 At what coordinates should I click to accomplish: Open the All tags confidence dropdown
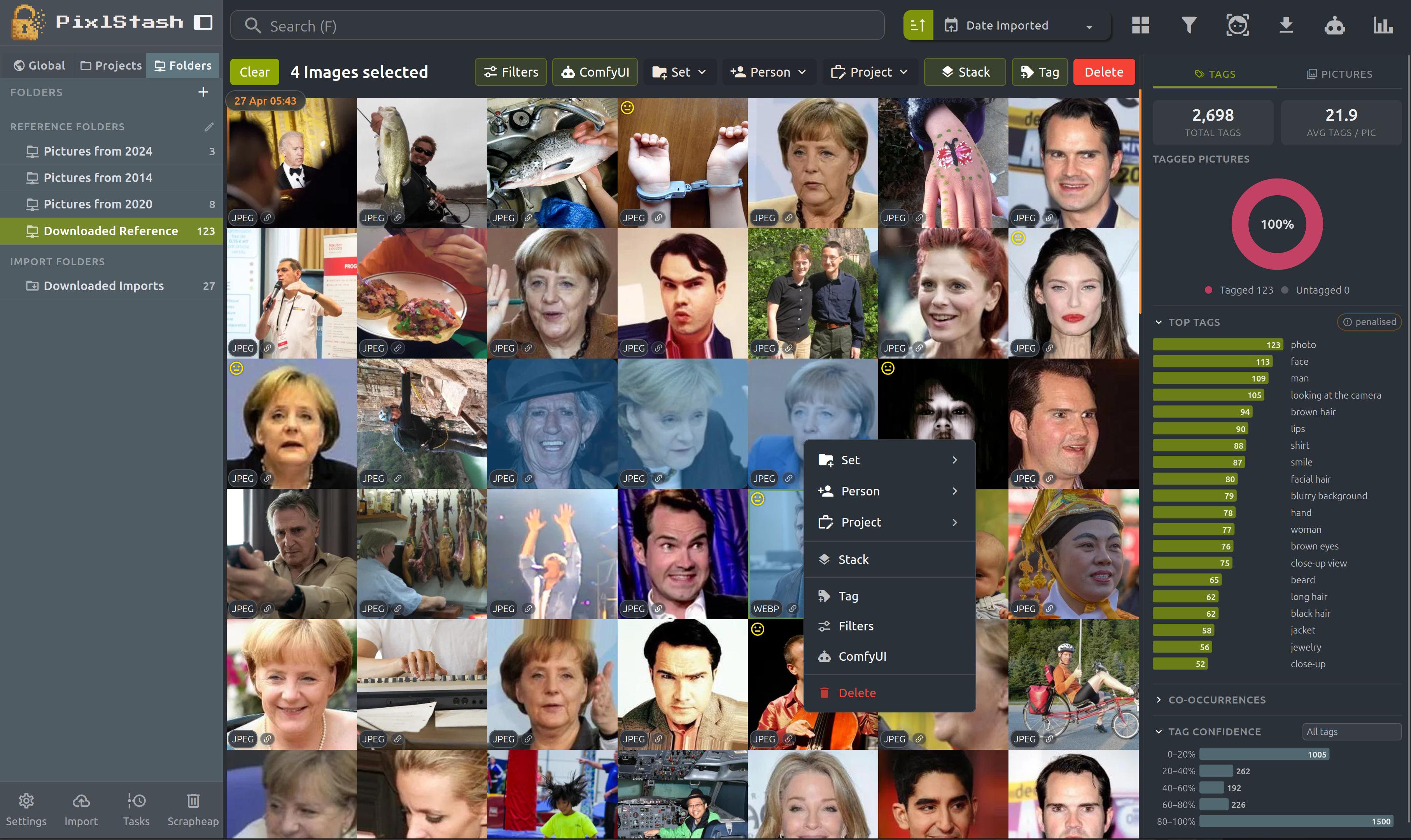point(1351,732)
